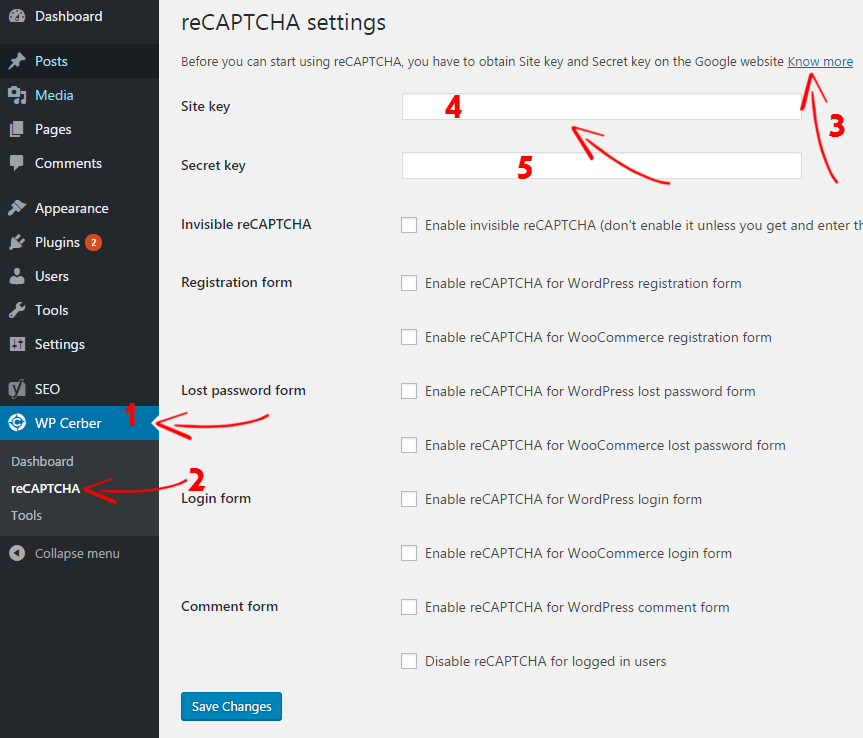Enable reCAPTCHA for WooCommerce lost password form

tap(409, 445)
